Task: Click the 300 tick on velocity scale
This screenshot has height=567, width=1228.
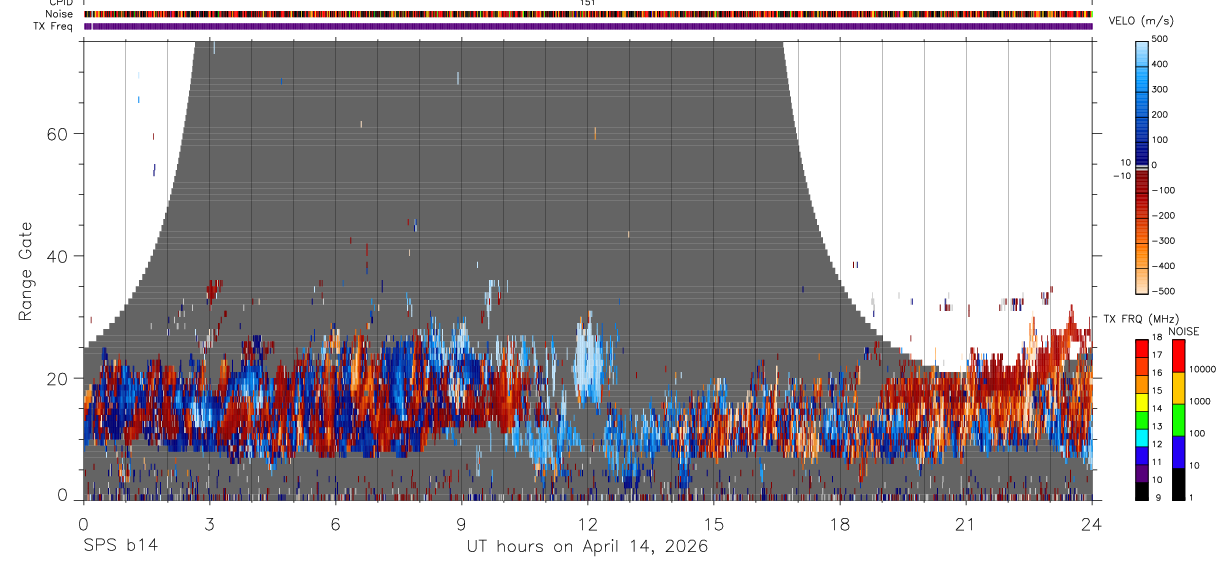Action: [x=1160, y=89]
